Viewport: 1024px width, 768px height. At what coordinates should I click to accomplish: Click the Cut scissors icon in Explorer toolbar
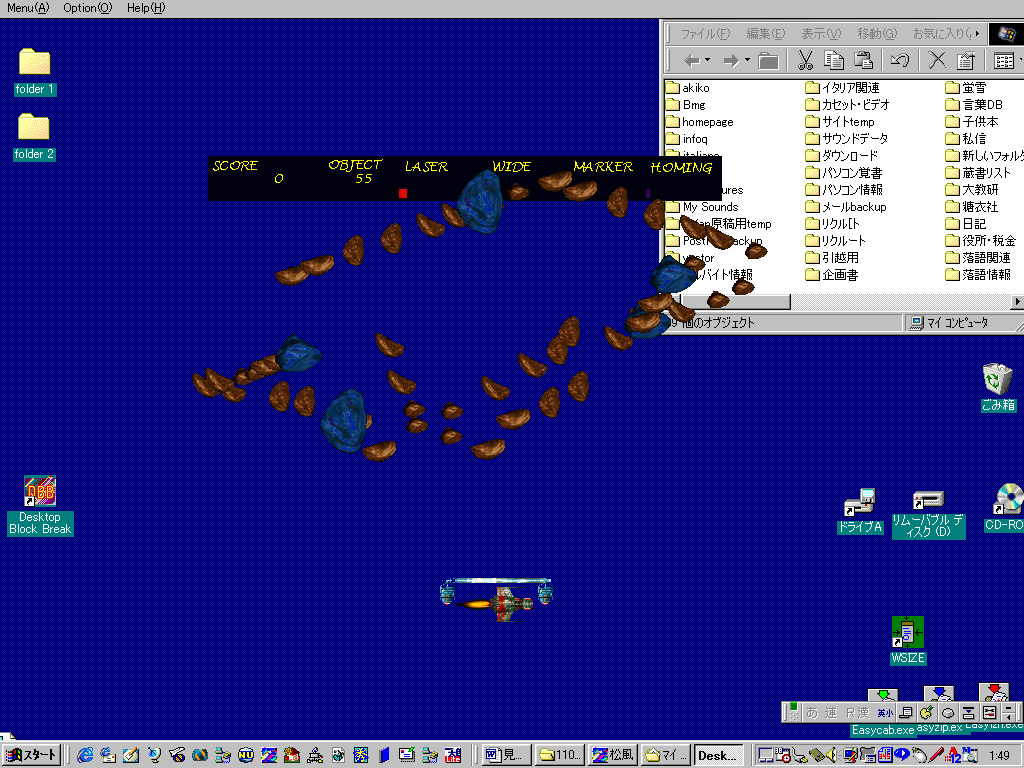805,61
